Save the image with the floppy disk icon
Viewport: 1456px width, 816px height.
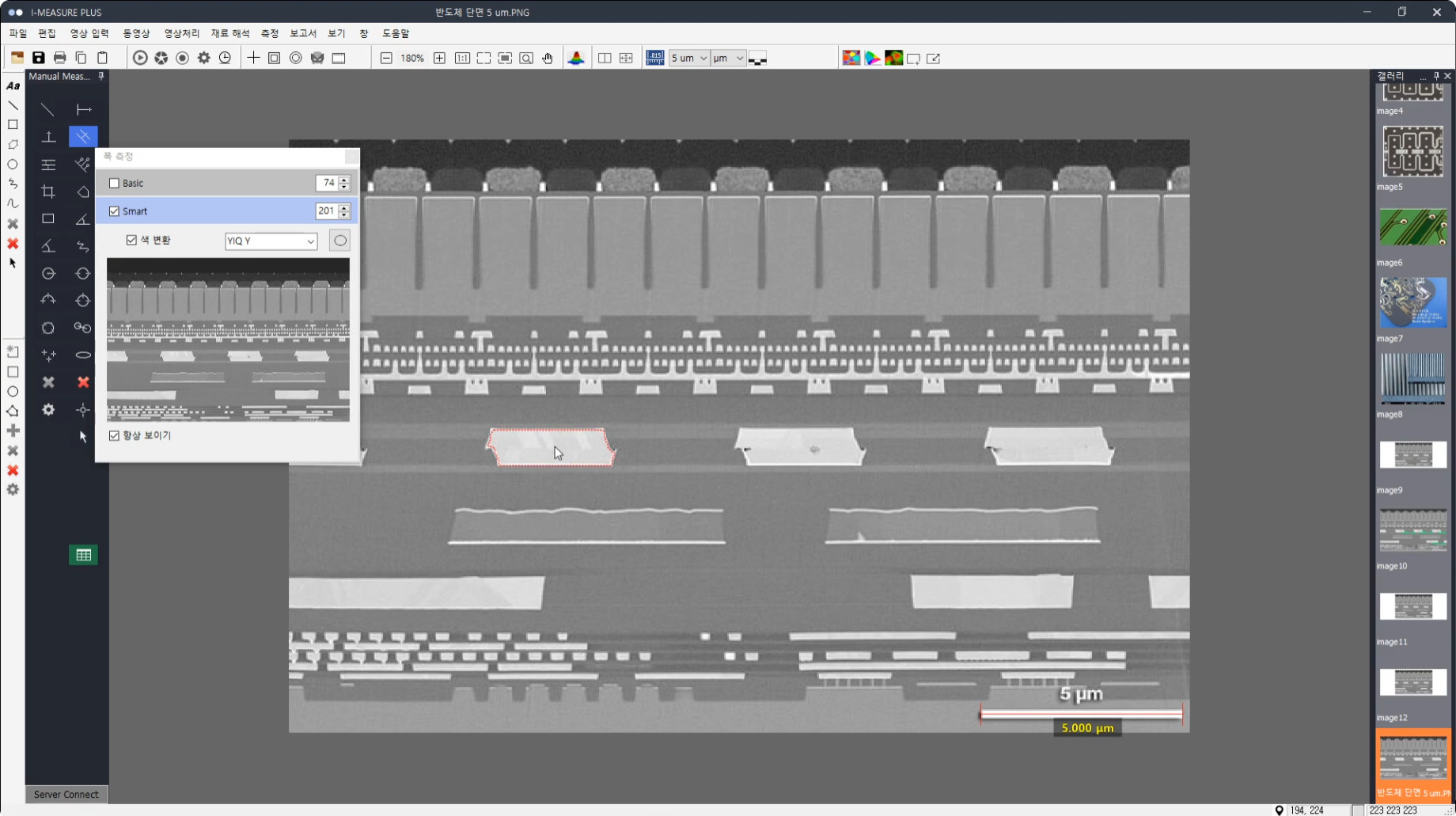coord(38,58)
